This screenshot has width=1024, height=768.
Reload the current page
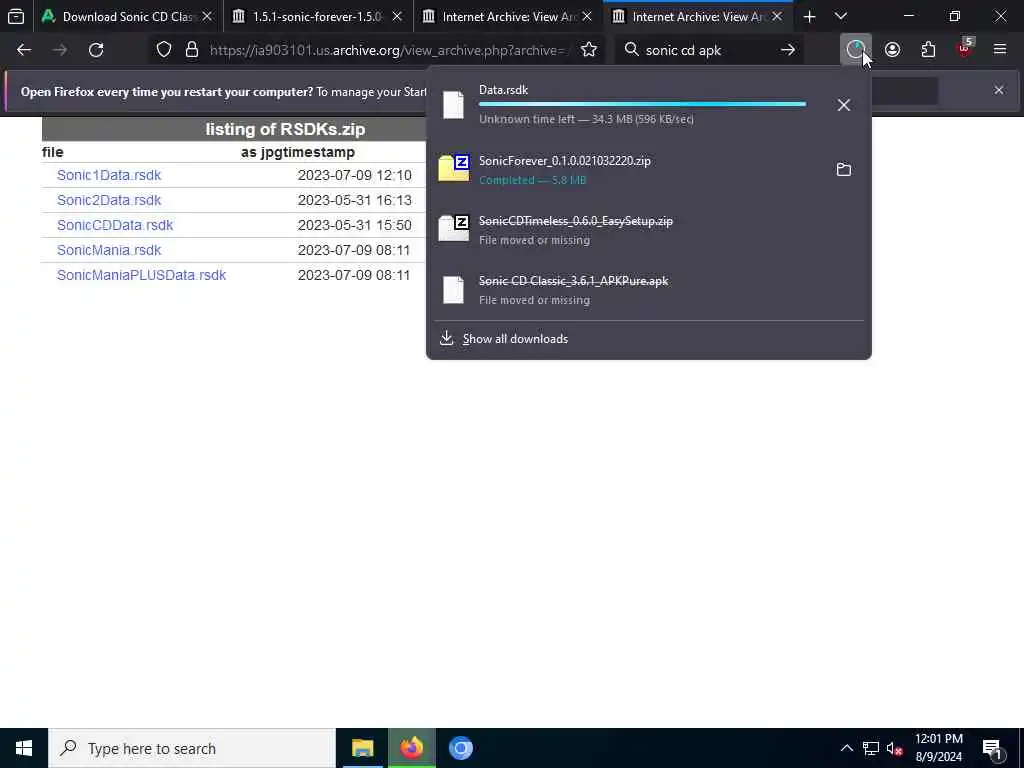click(96, 50)
